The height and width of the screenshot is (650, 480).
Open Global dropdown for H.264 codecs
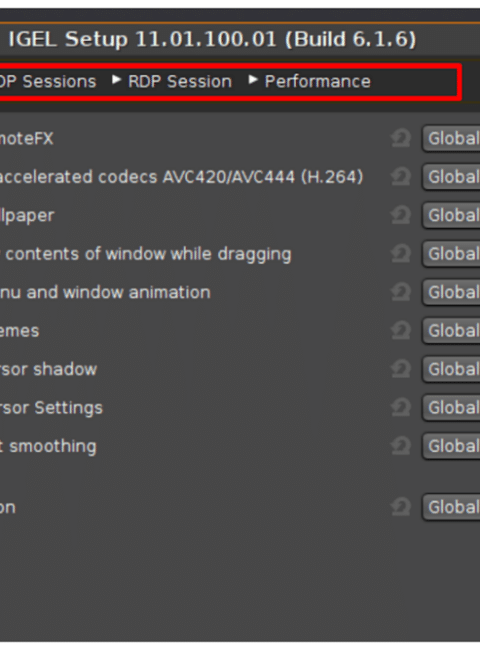[451, 177]
